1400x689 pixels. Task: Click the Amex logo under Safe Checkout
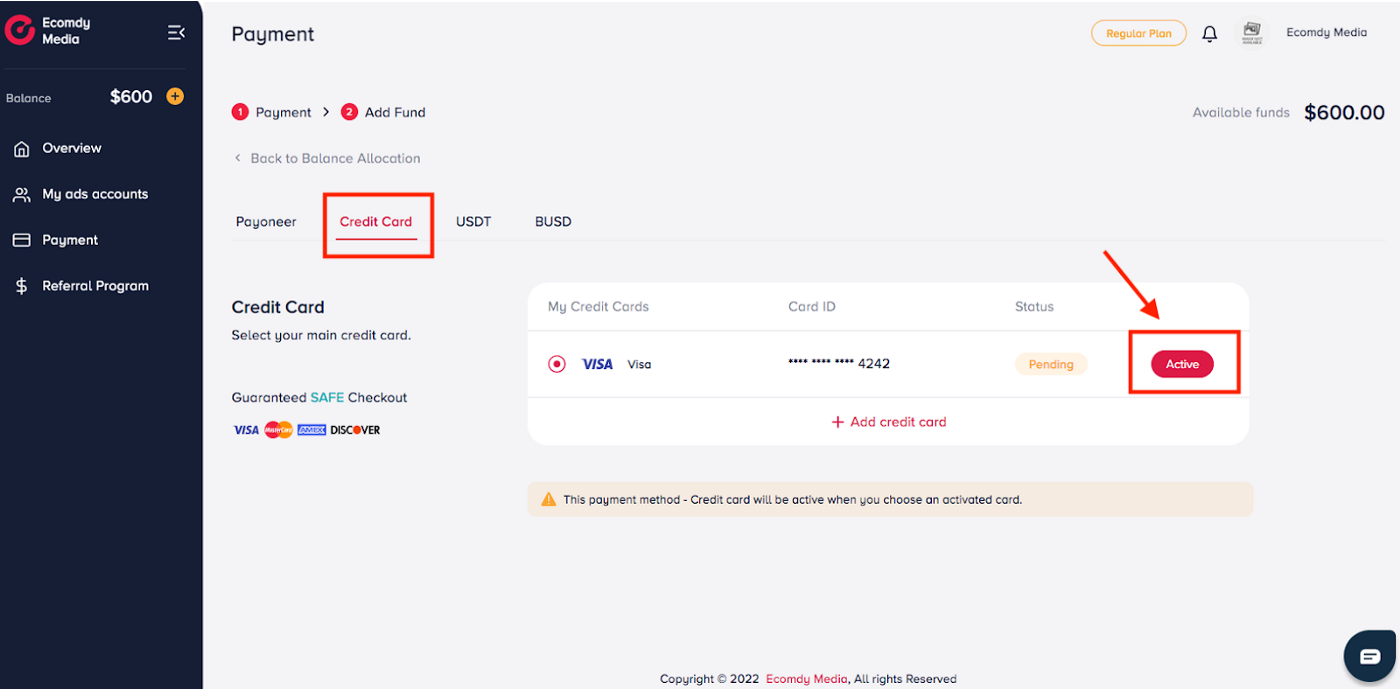[312, 430]
